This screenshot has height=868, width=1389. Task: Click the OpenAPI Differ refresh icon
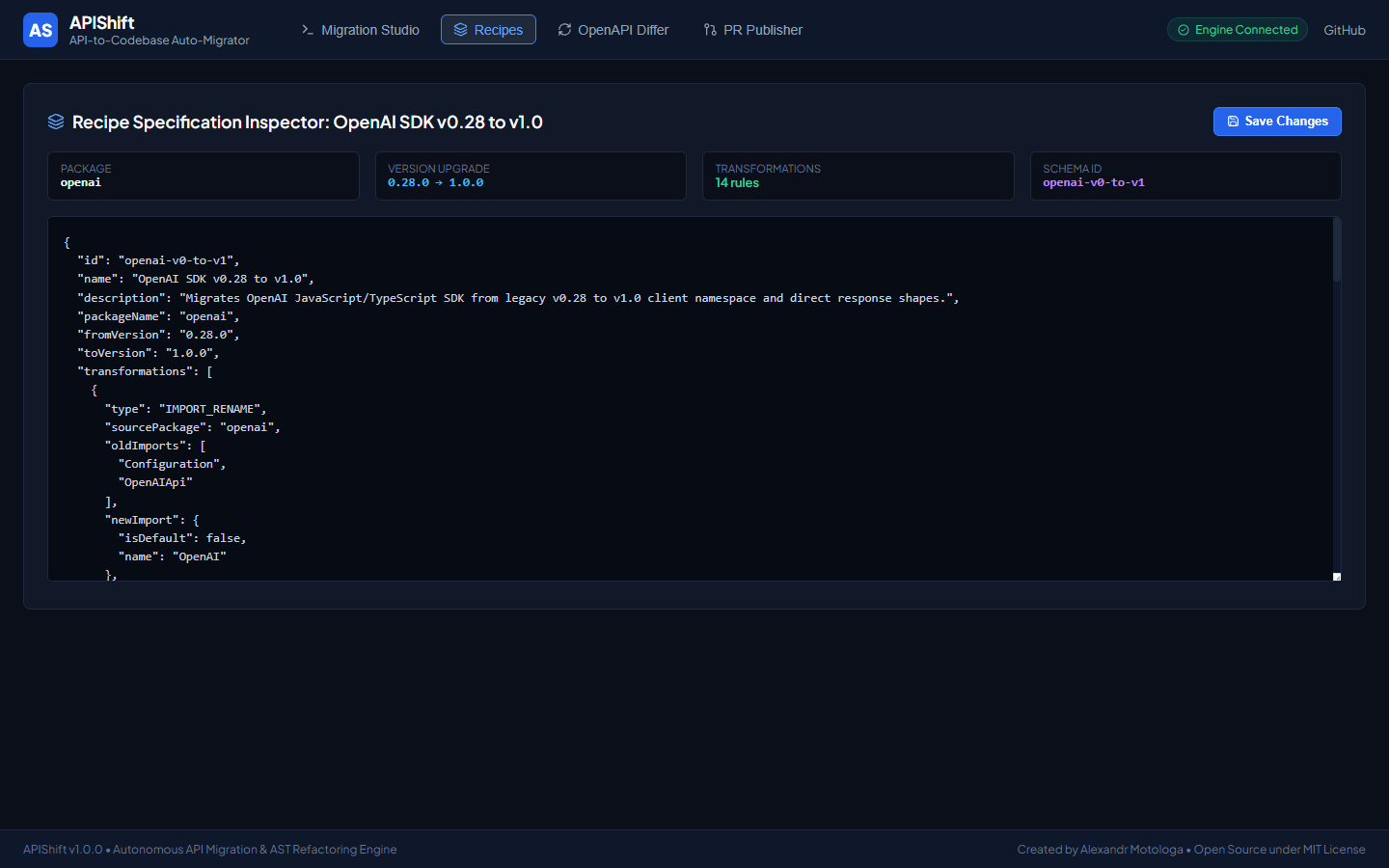(564, 30)
